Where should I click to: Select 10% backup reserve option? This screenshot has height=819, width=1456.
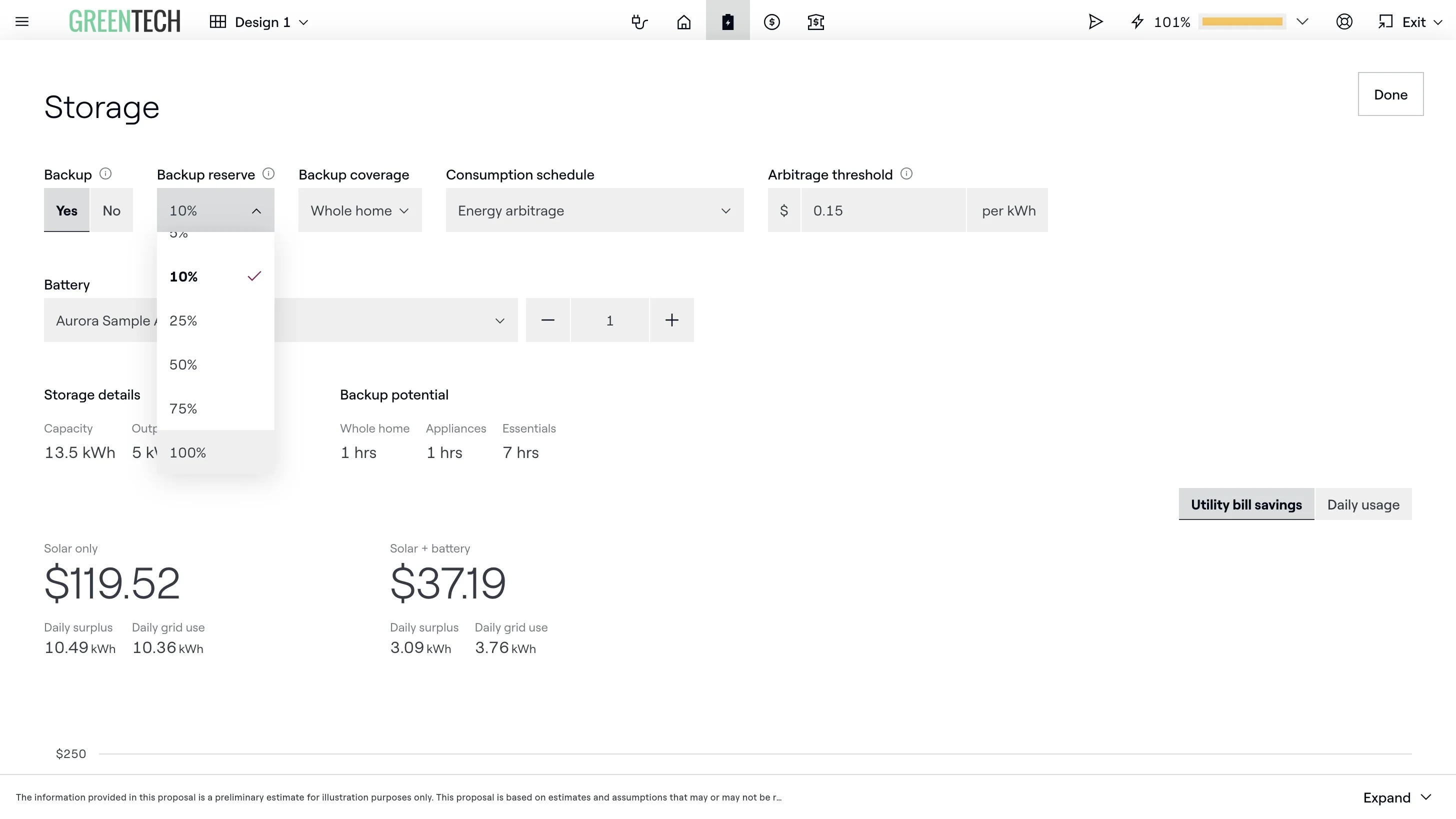point(215,276)
